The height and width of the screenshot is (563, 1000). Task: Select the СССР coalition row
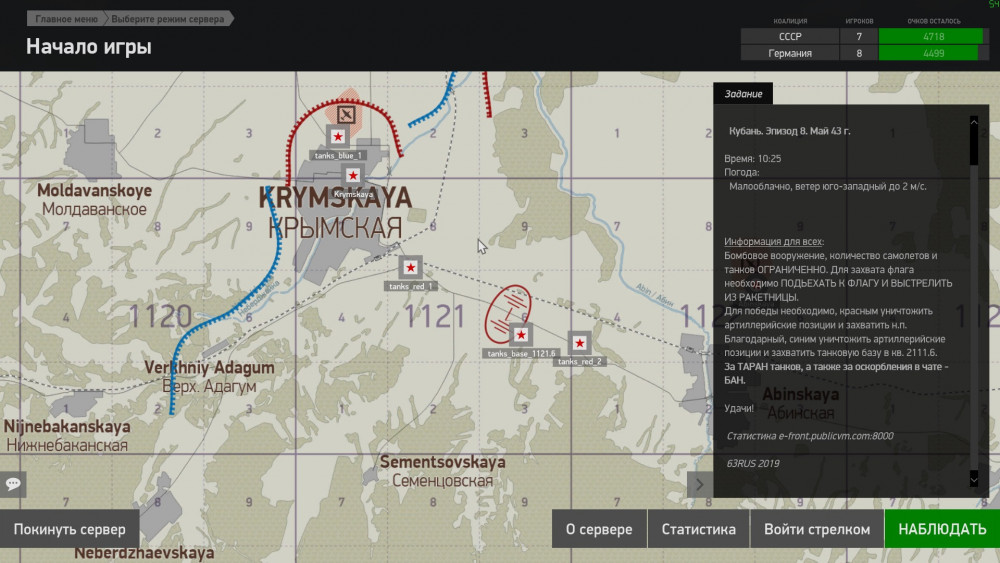(x=864, y=36)
